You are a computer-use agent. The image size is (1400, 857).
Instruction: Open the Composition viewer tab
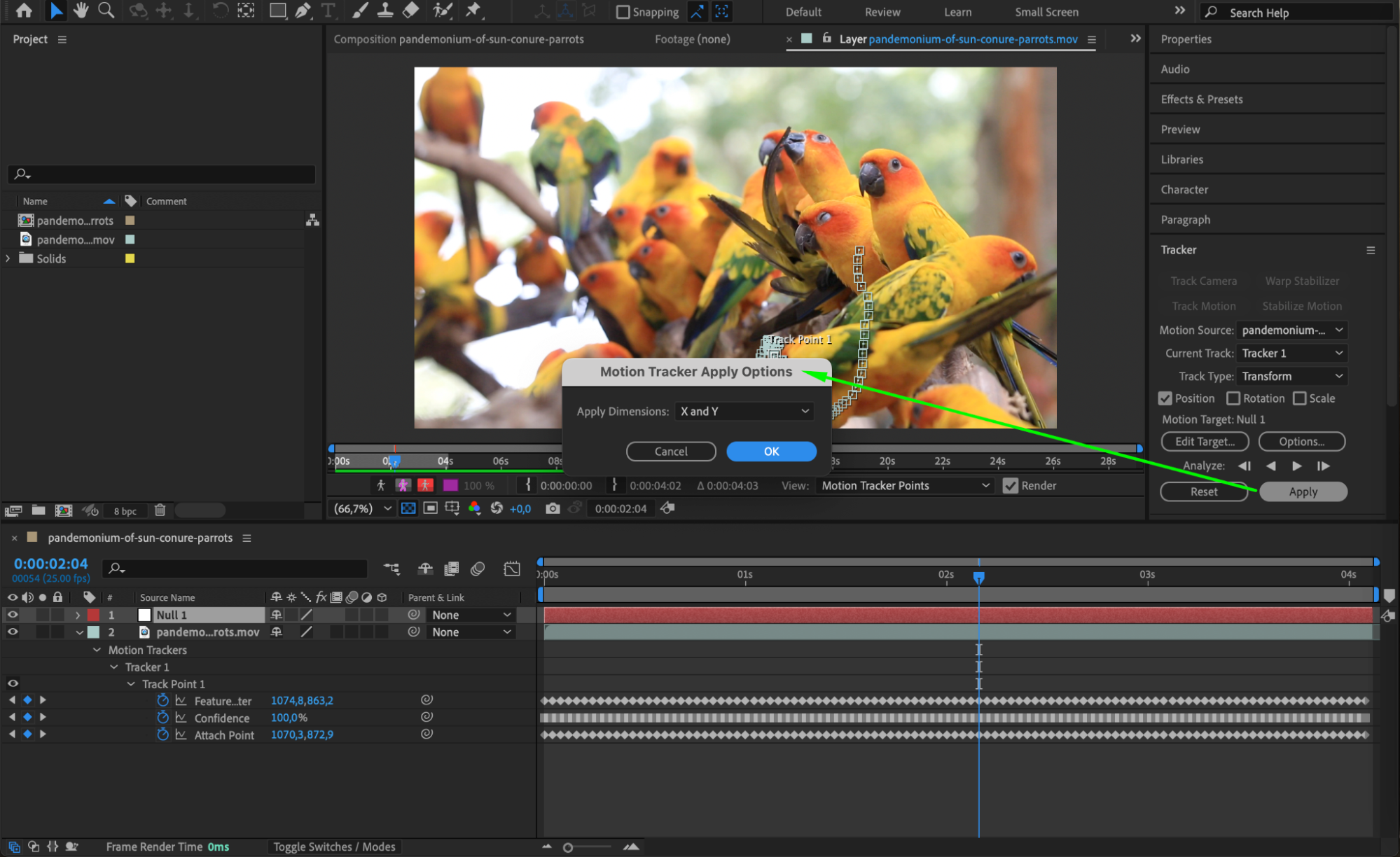click(x=458, y=39)
